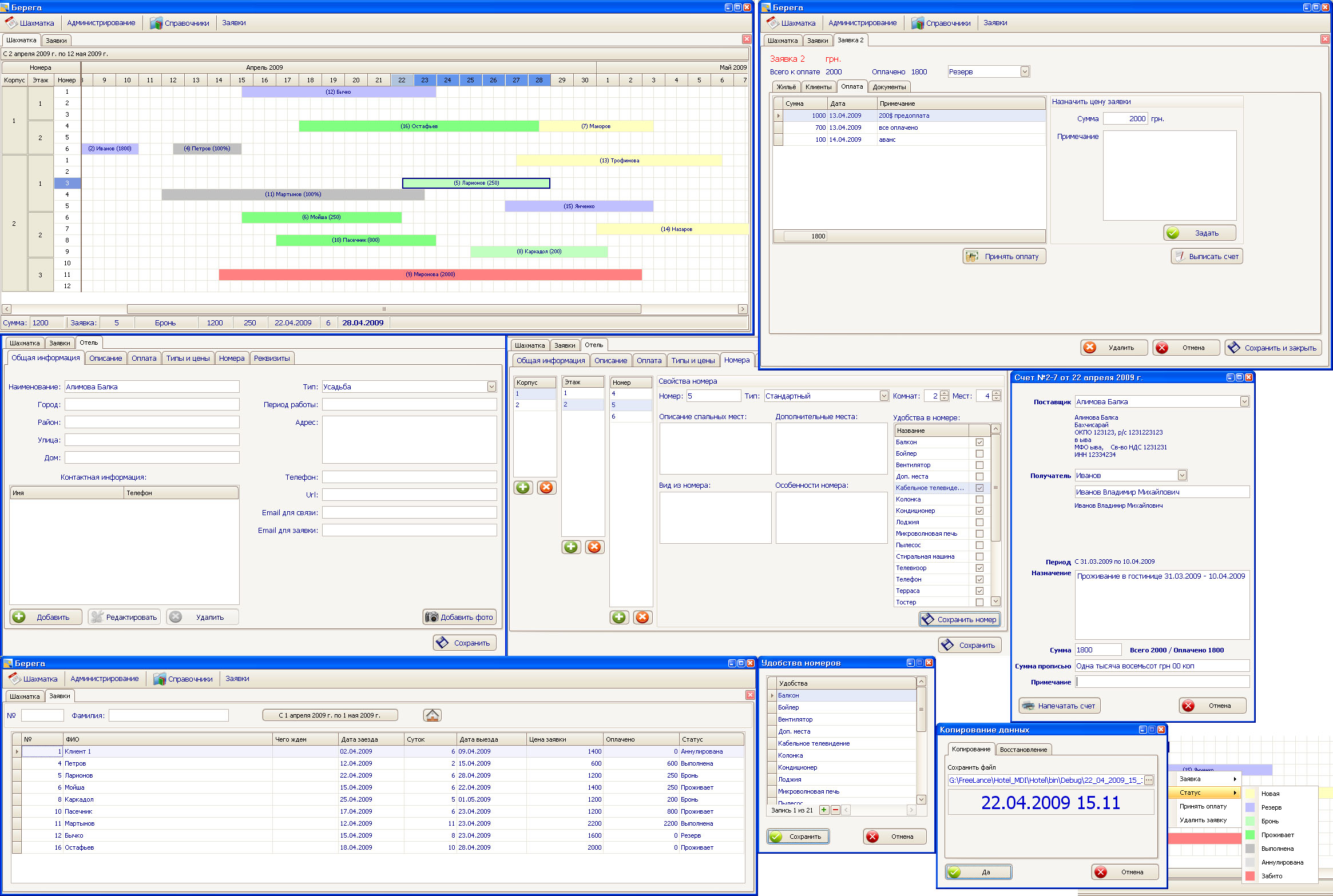This screenshot has width=1333, height=896.
Task: Expand the Усадьба type combo box
Action: [491, 387]
